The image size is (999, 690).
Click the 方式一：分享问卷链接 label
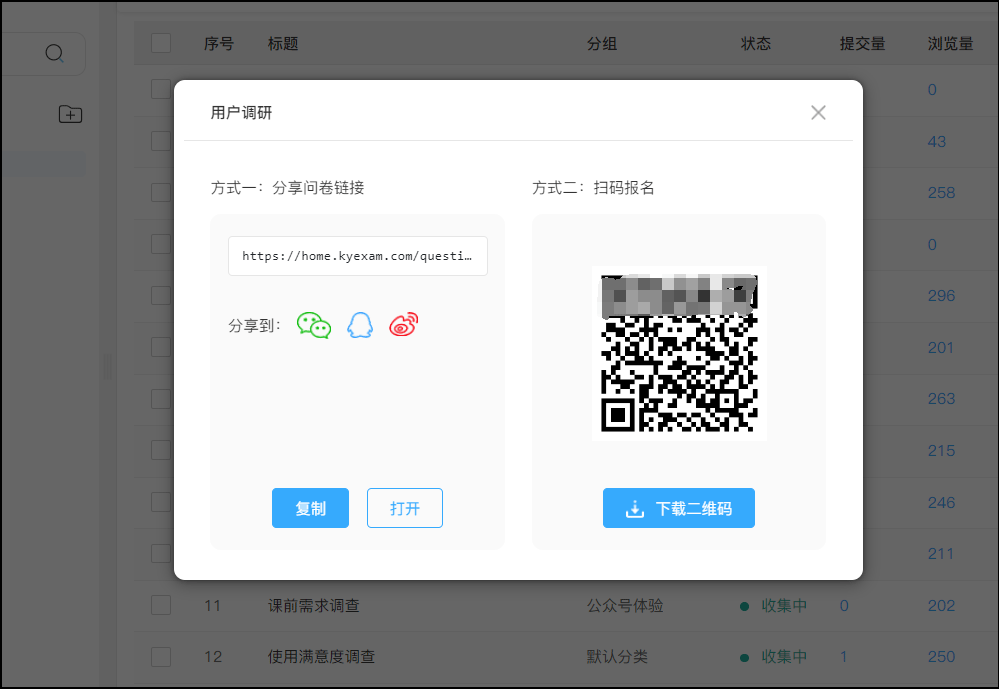[287, 187]
